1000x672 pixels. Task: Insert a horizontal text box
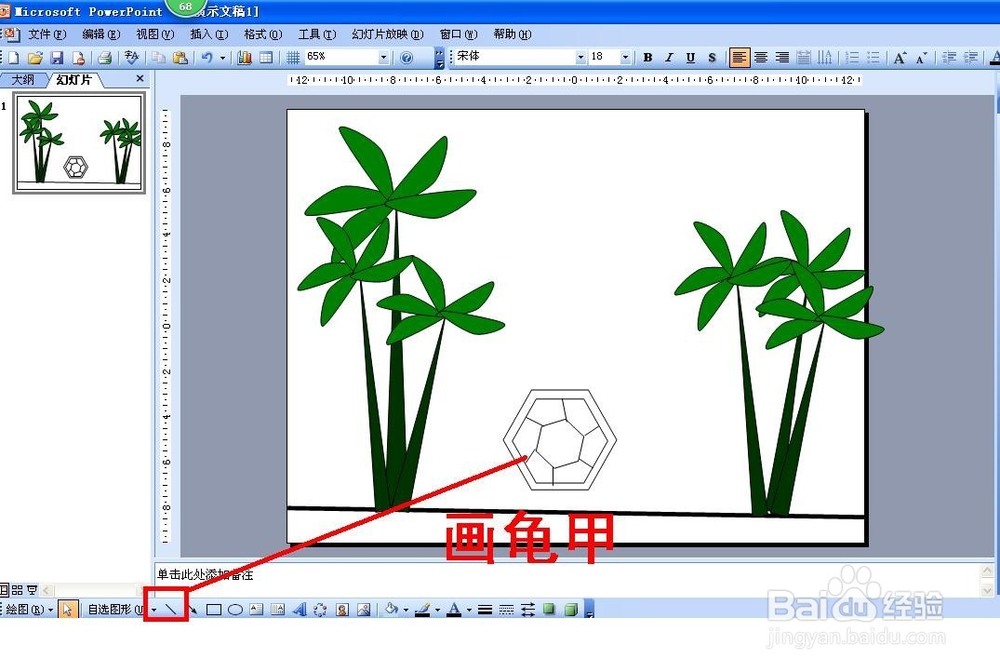[256, 610]
